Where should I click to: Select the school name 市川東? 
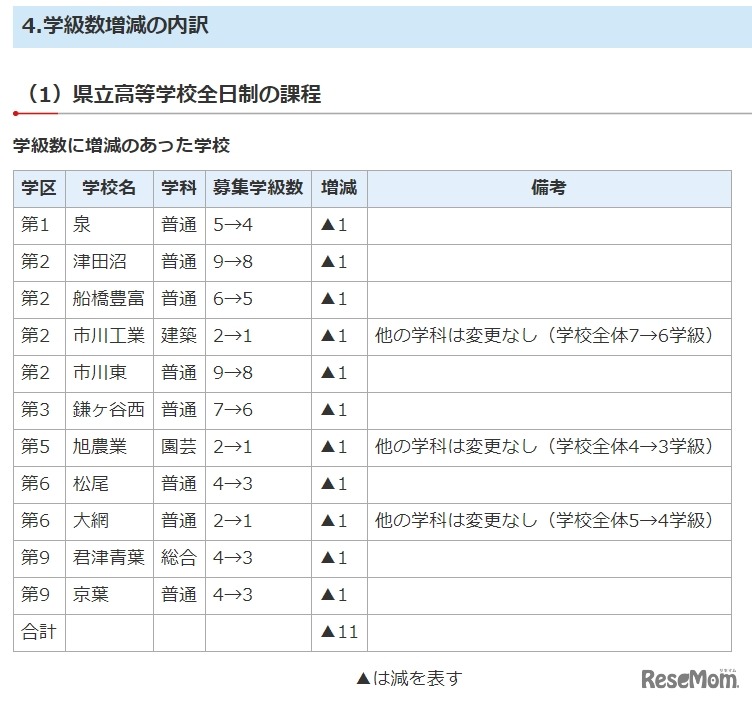(100, 373)
